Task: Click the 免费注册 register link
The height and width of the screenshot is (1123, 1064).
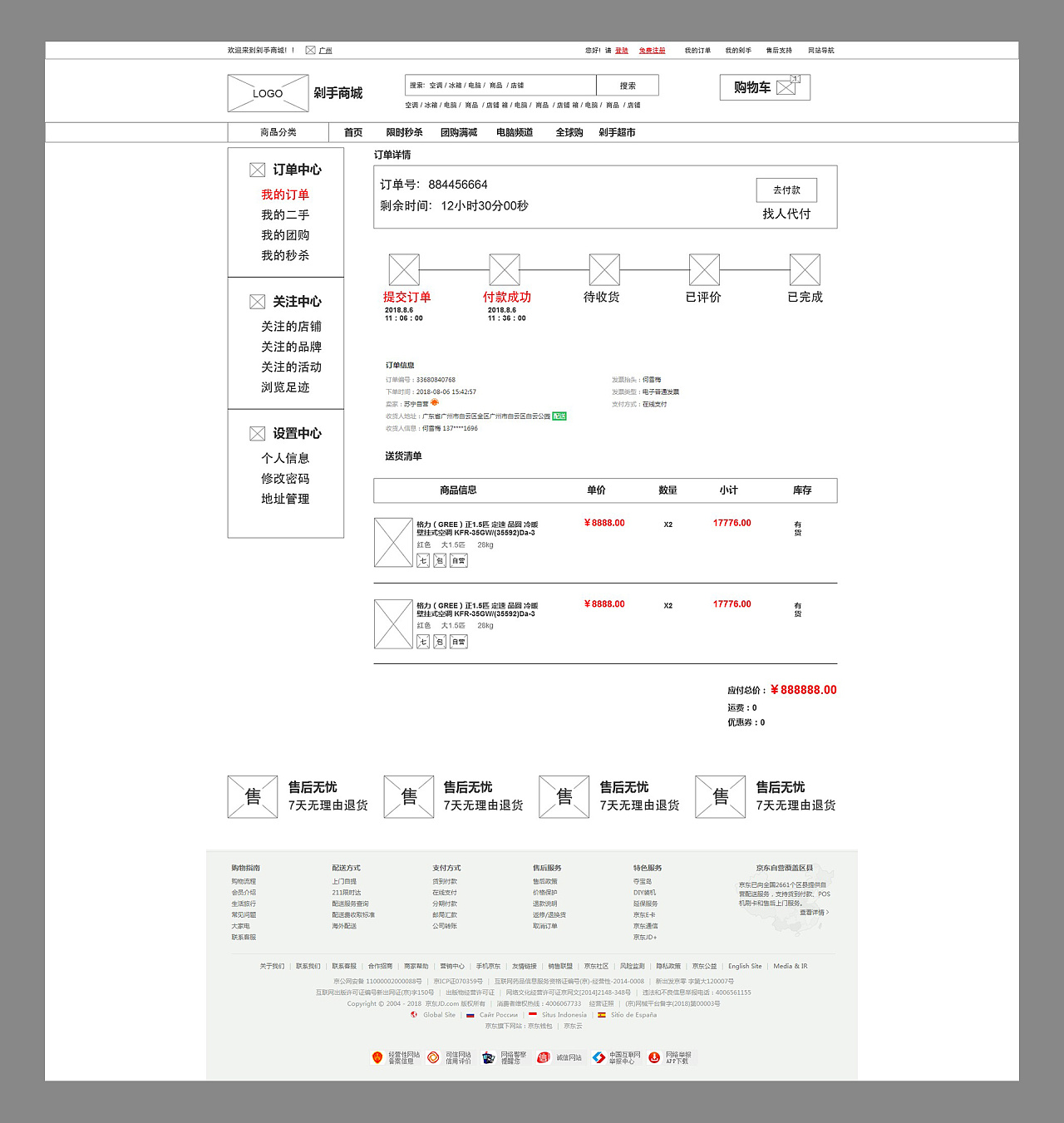Action: click(653, 51)
